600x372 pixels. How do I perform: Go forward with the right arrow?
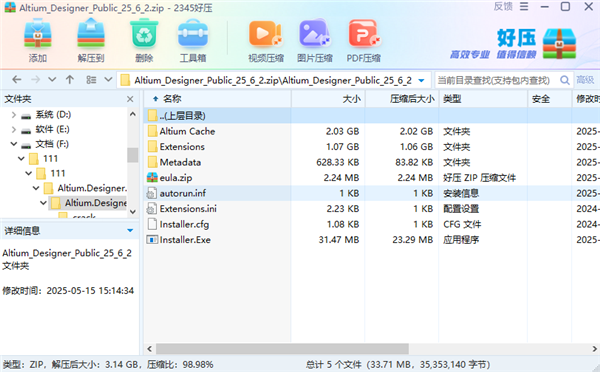point(35,80)
